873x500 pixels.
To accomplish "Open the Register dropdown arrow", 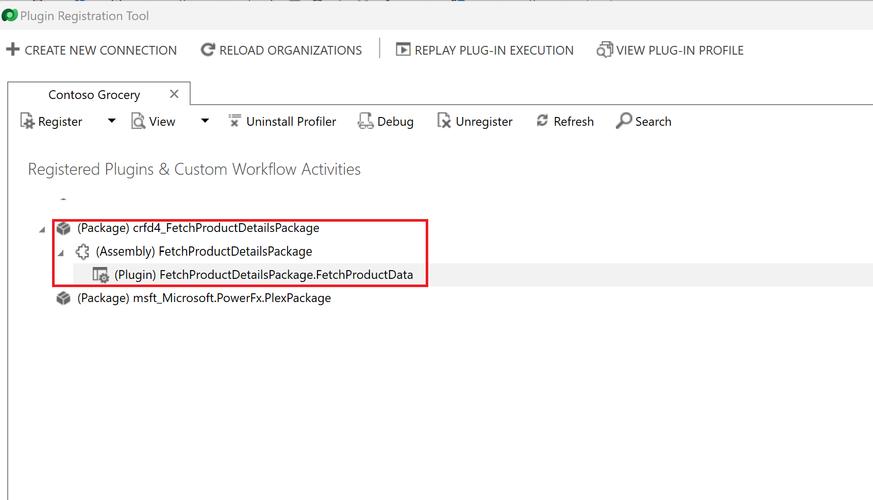I will 111,121.
